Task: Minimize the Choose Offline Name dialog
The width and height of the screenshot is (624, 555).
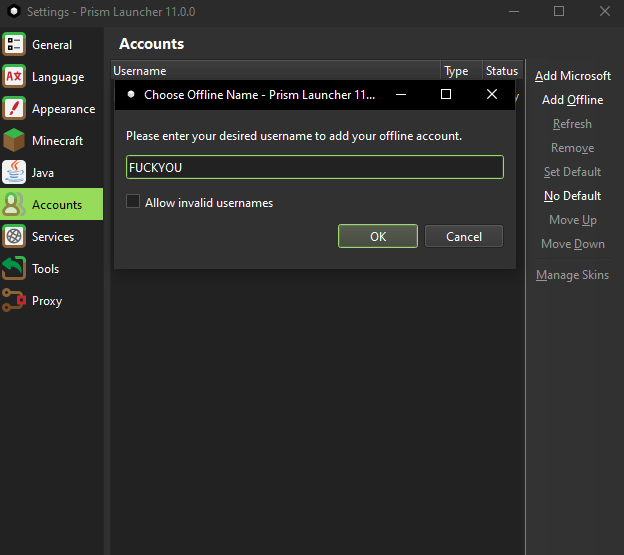Action: tap(401, 94)
